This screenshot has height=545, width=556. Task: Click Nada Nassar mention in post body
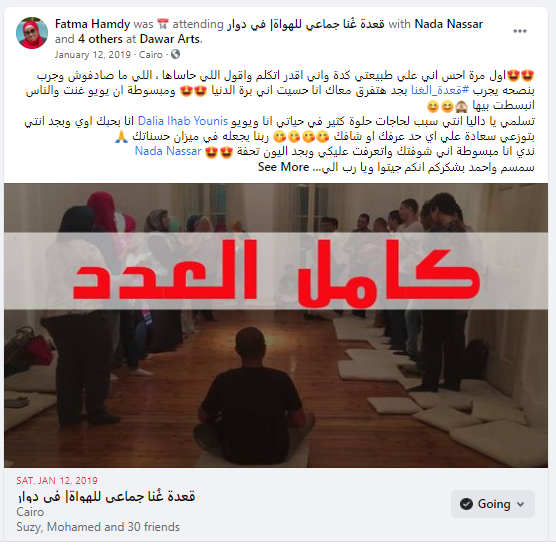168,151
